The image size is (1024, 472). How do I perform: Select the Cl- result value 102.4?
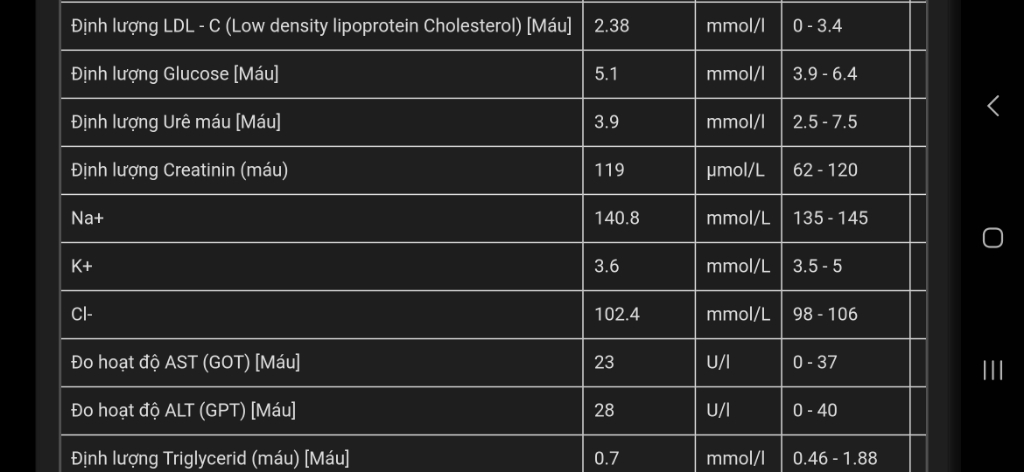click(x=617, y=314)
